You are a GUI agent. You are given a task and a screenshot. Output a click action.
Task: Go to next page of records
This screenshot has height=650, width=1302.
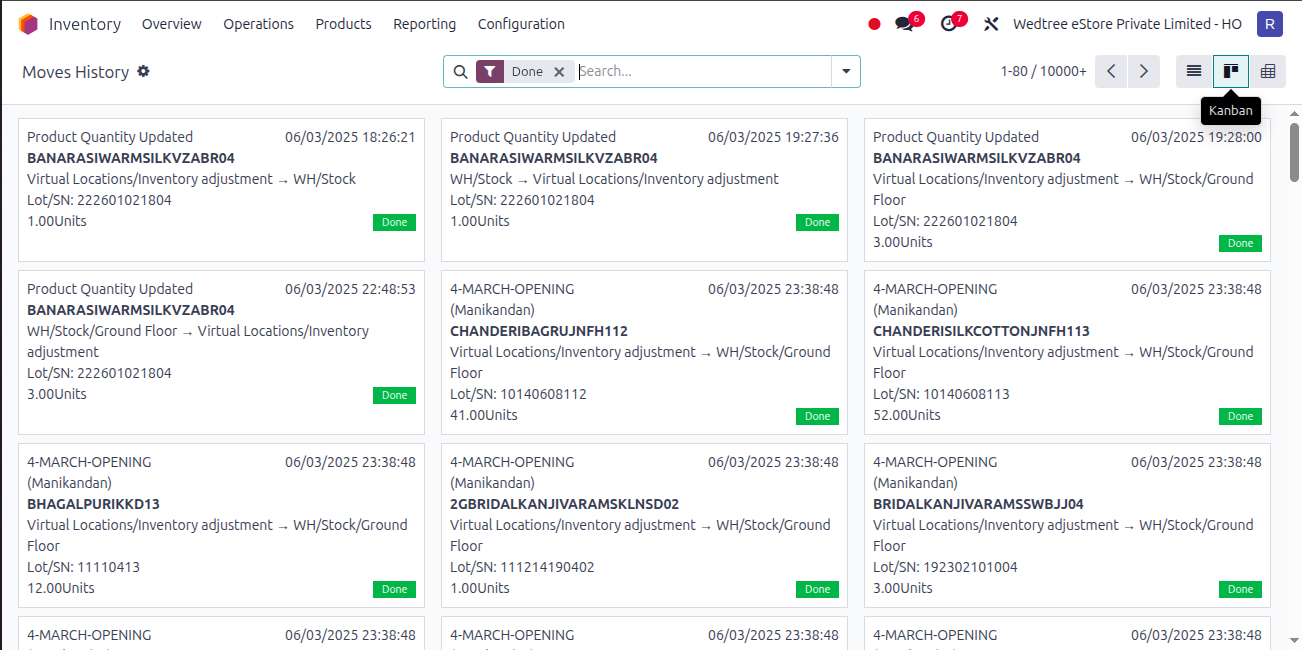click(1144, 71)
